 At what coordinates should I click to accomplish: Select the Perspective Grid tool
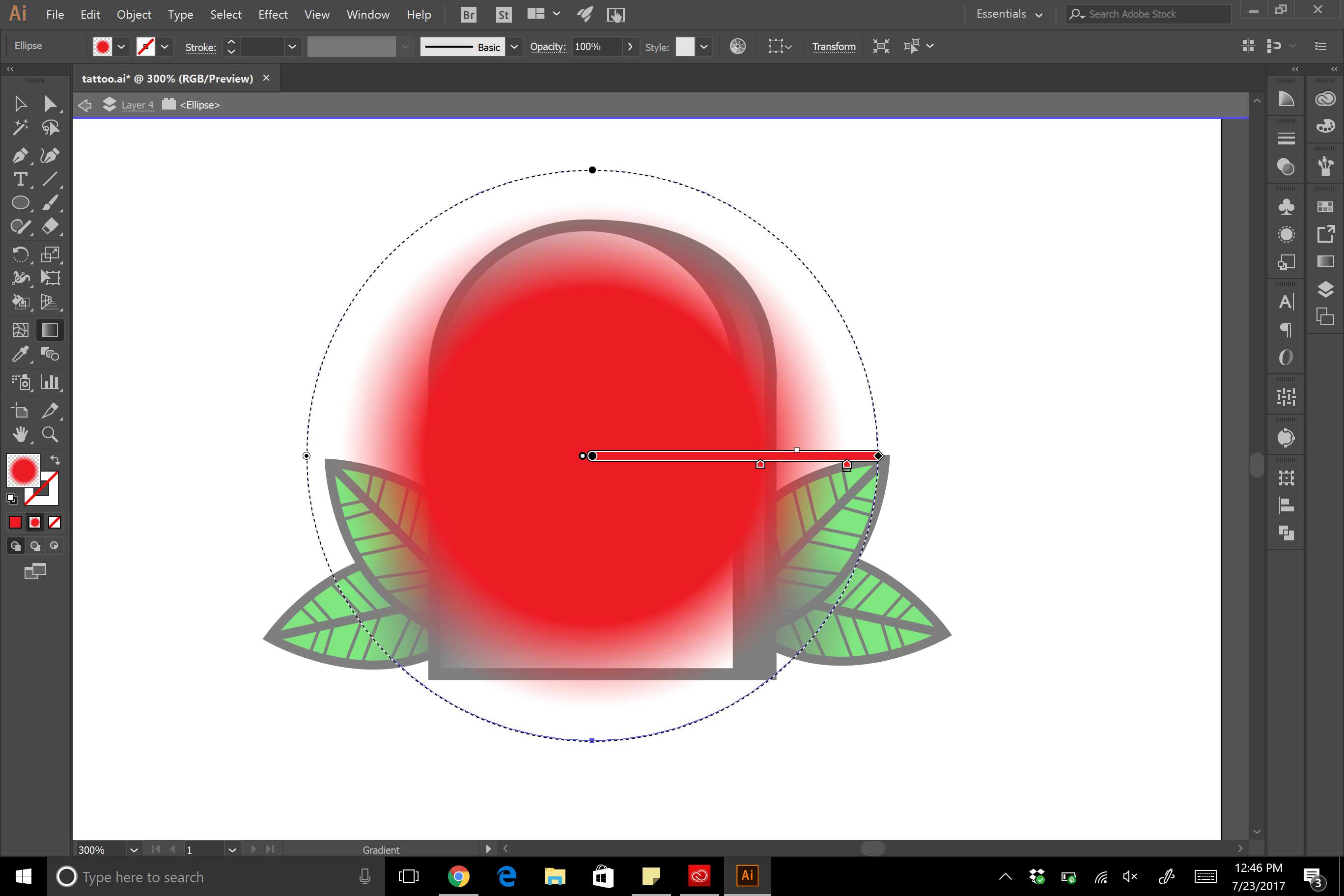(50, 302)
